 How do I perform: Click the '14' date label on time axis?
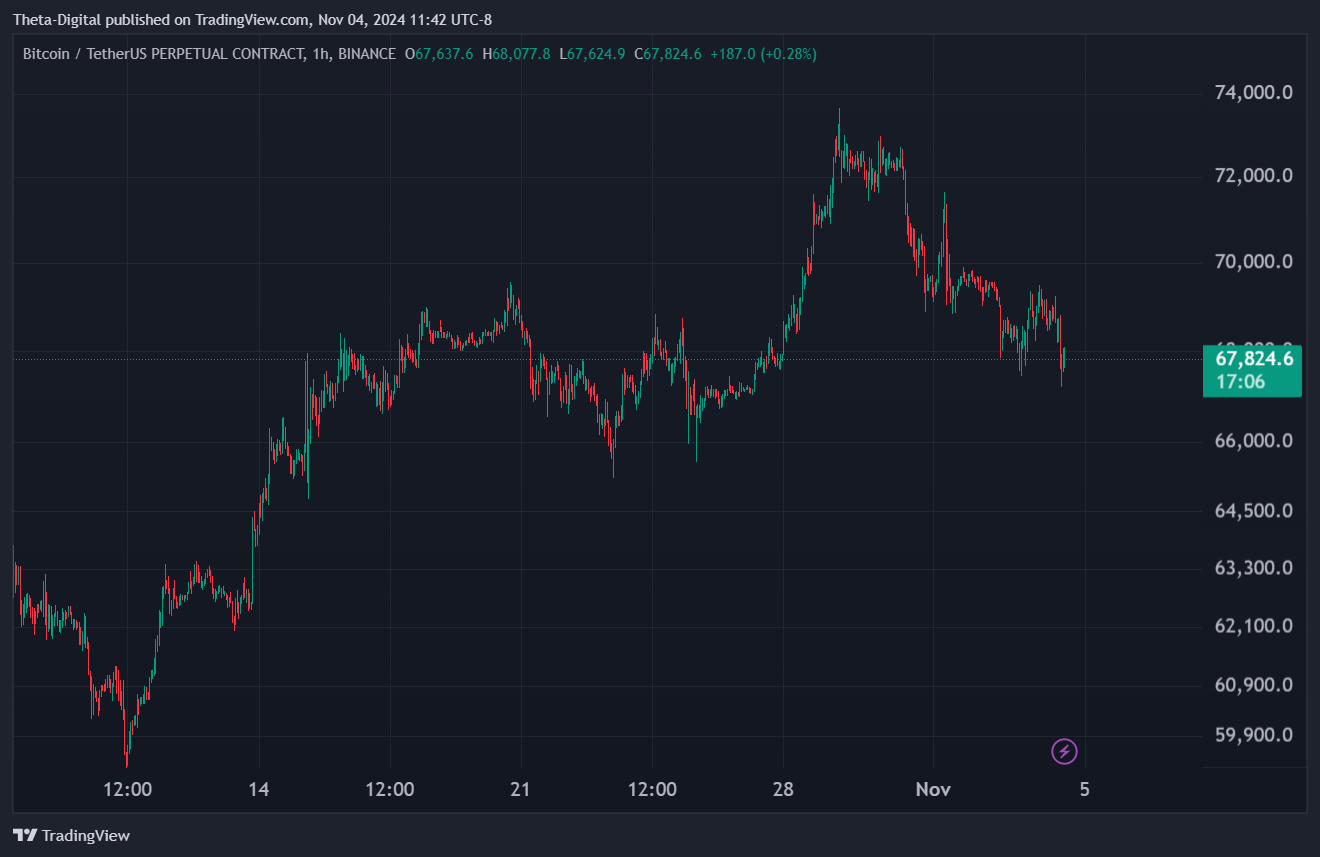[259, 790]
